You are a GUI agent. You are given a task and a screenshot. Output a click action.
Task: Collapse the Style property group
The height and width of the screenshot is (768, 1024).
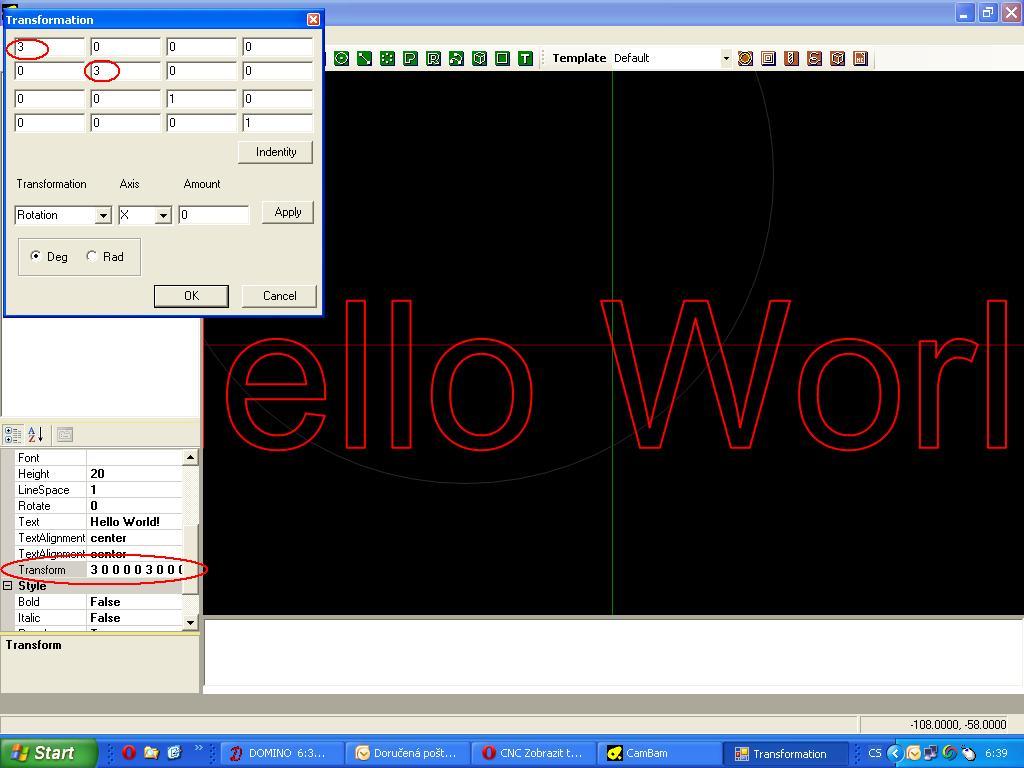(x=8, y=586)
